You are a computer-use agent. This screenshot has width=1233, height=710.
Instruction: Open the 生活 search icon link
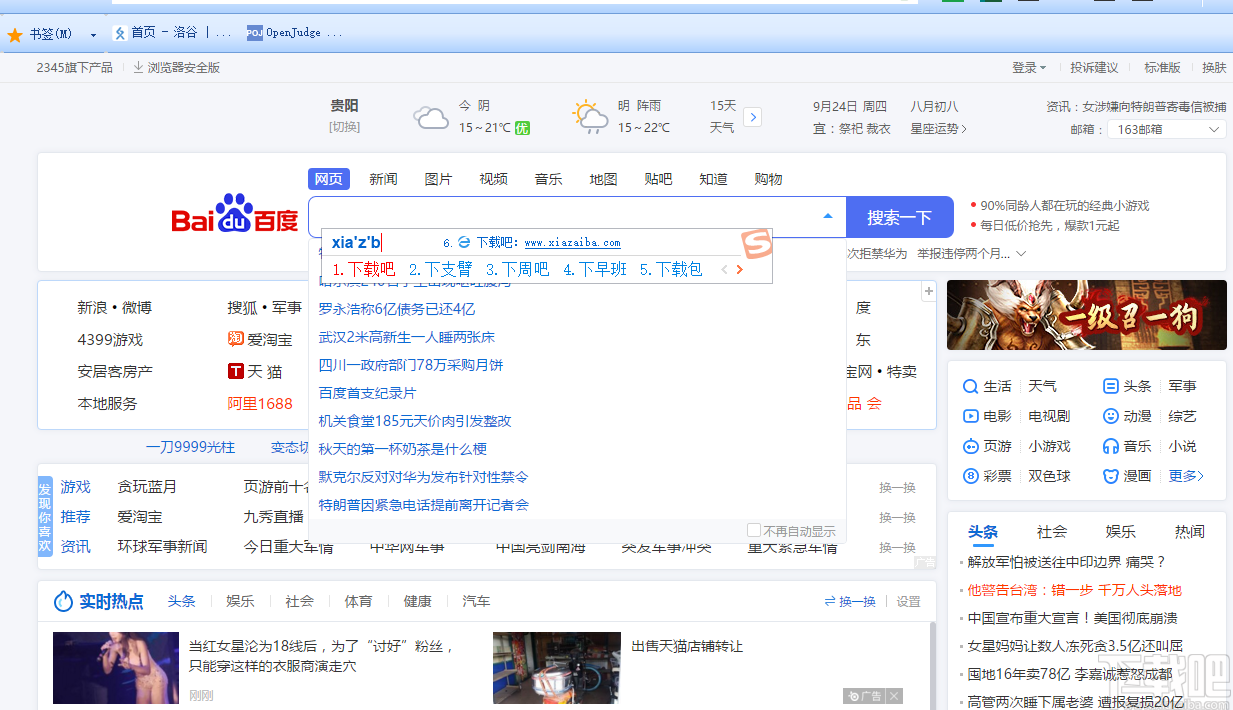969,386
